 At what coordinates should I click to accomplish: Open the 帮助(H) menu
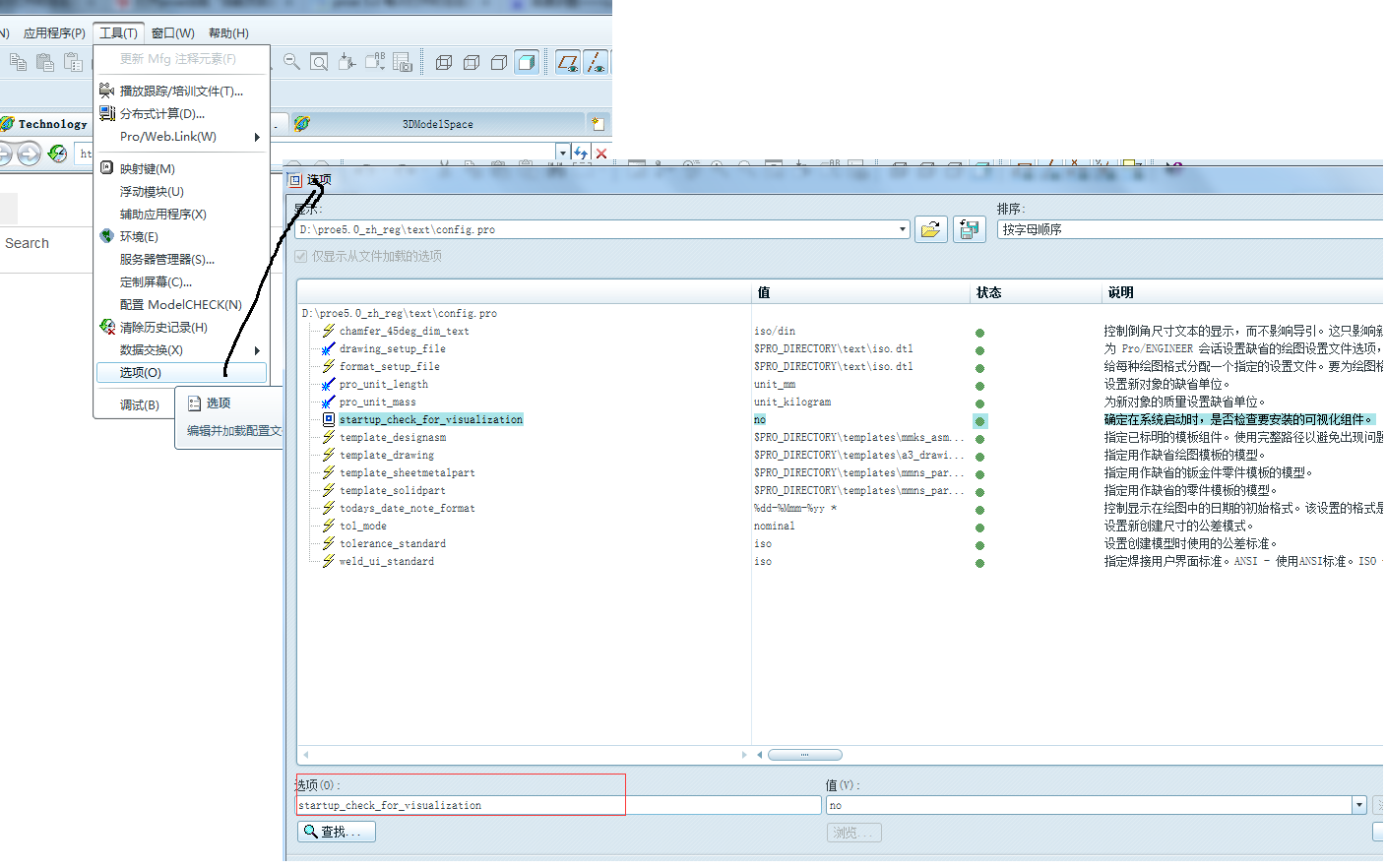228,32
